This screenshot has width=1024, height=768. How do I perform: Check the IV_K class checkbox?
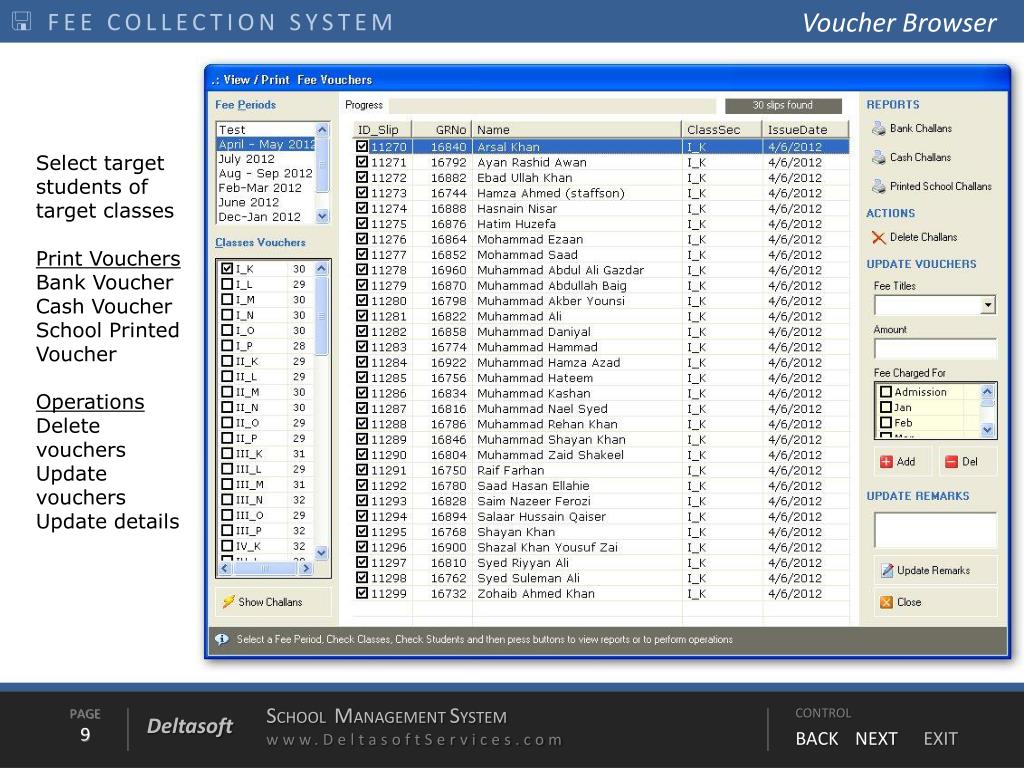click(x=227, y=546)
